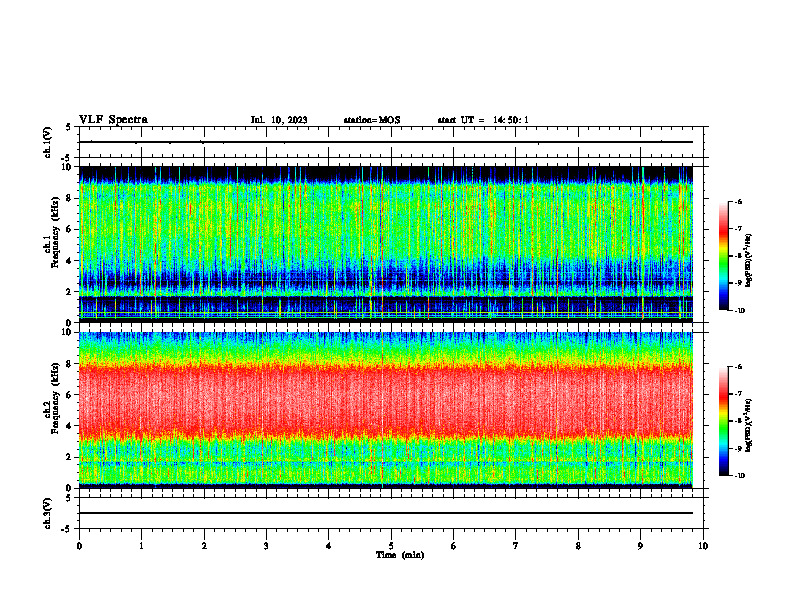This screenshot has height=612, width=792.
Task: Click the "Time (min)" axis title
Action: point(400,555)
